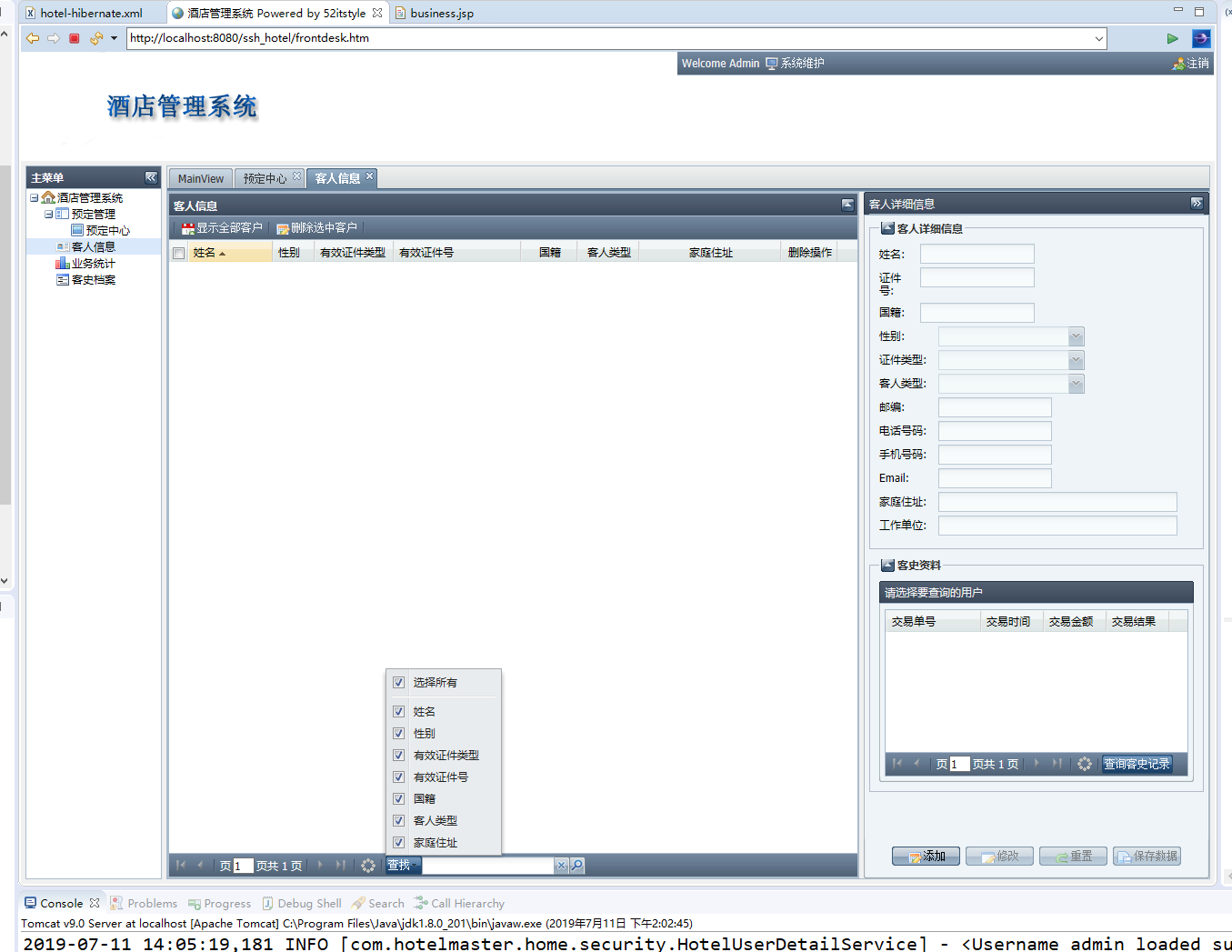Uncheck 国籍 in the search field menu
1232x952 pixels.
click(x=398, y=798)
